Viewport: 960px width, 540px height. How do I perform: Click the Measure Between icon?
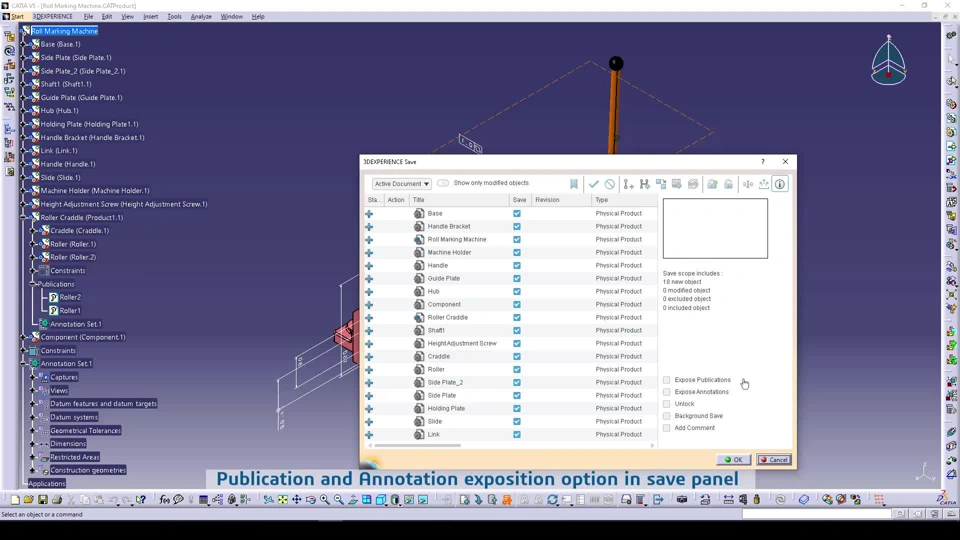click(x=729, y=500)
